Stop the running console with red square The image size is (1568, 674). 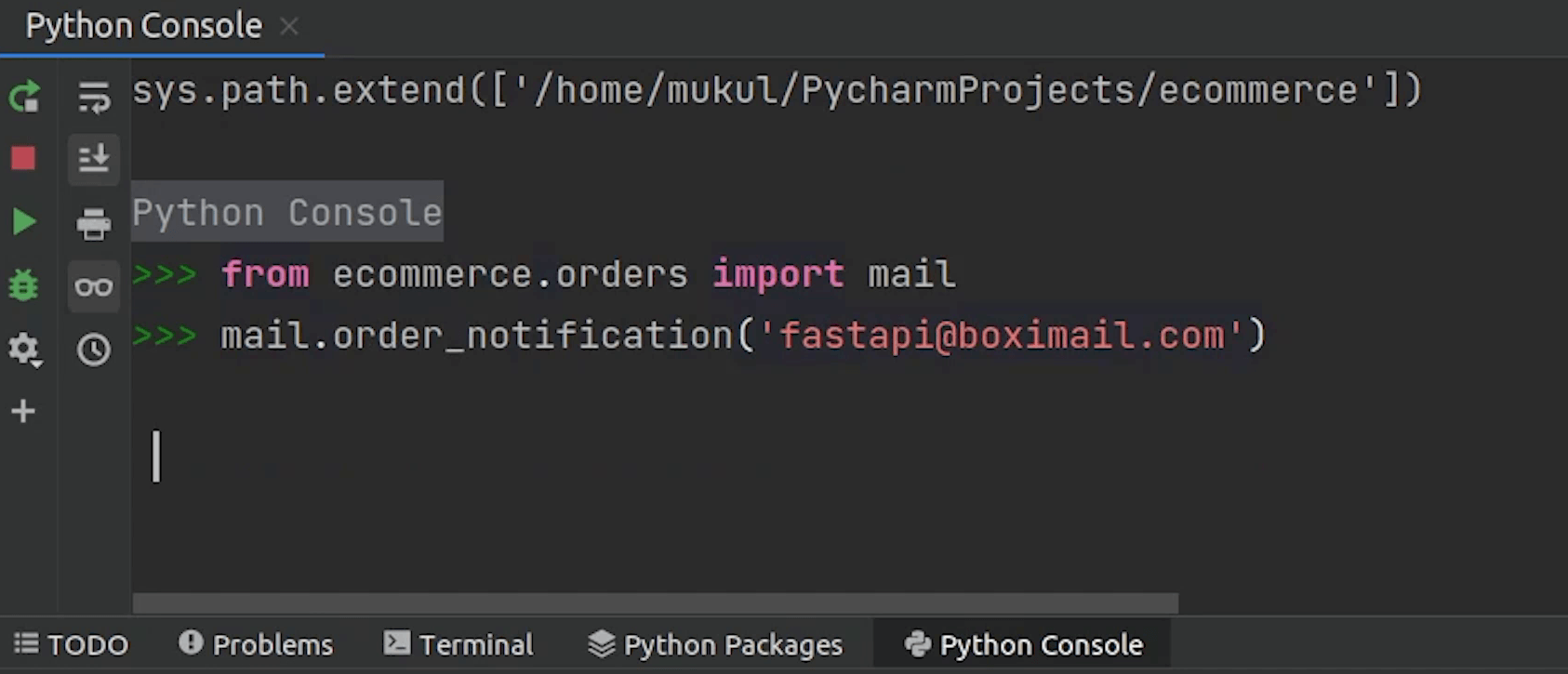click(23, 158)
